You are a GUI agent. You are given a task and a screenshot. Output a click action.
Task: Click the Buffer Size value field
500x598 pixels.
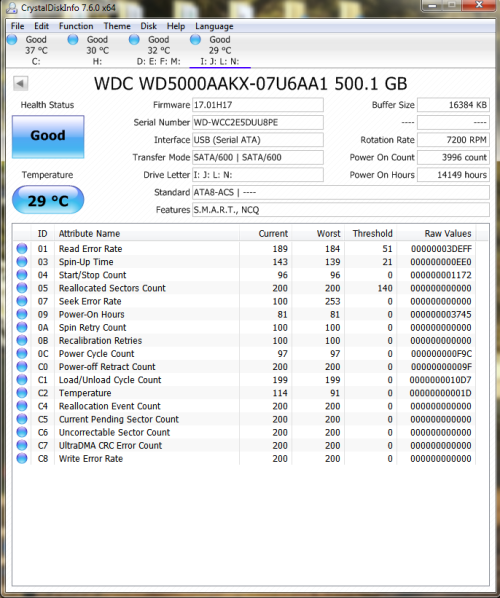point(453,105)
